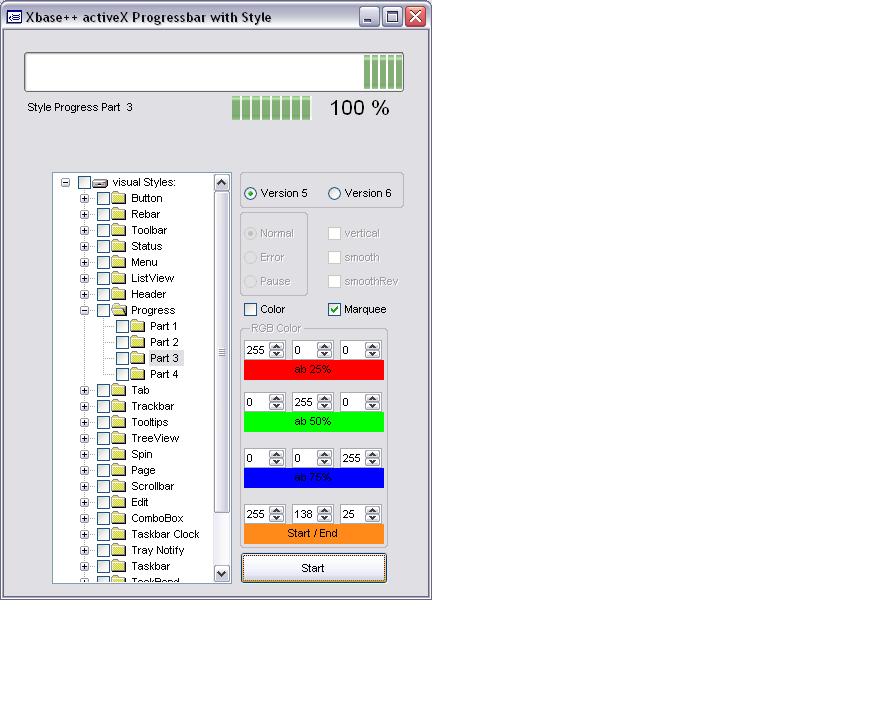Collapse the Progress tree node
Image resolution: width=896 pixels, height=717 pixels.
(x=85, y=310)
